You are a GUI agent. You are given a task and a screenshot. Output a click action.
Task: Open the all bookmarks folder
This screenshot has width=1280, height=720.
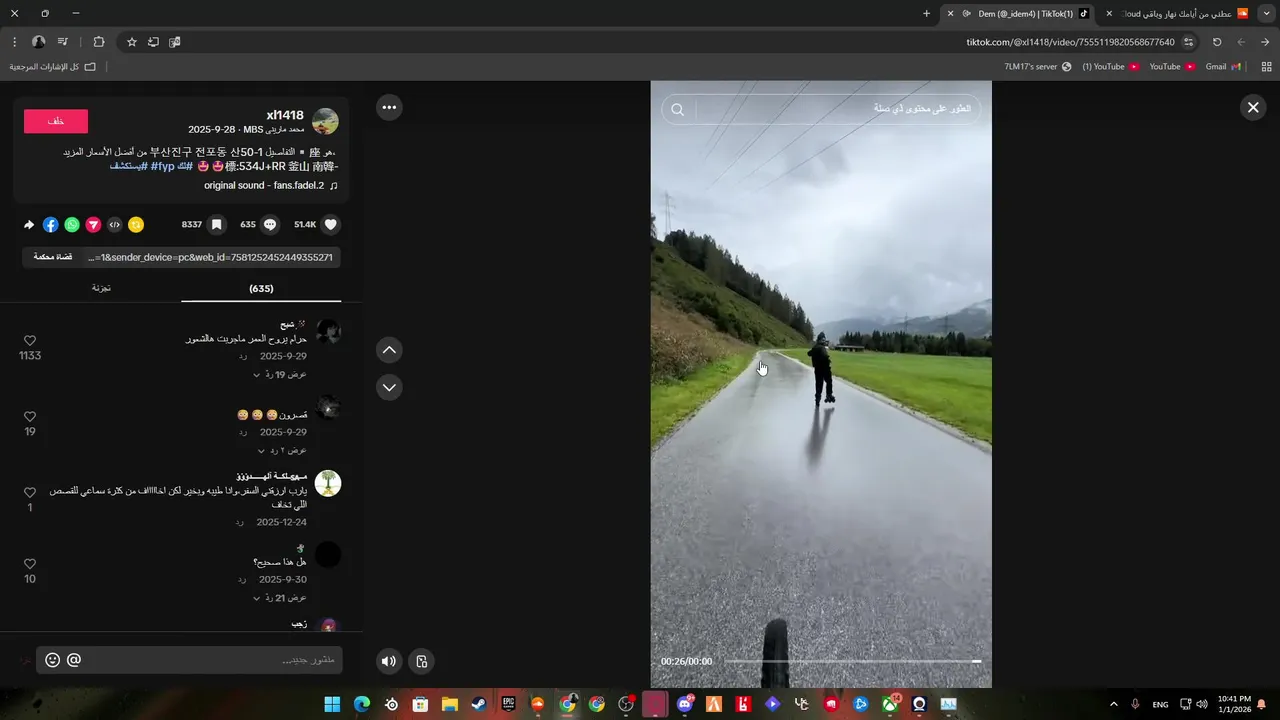[52, 67]
